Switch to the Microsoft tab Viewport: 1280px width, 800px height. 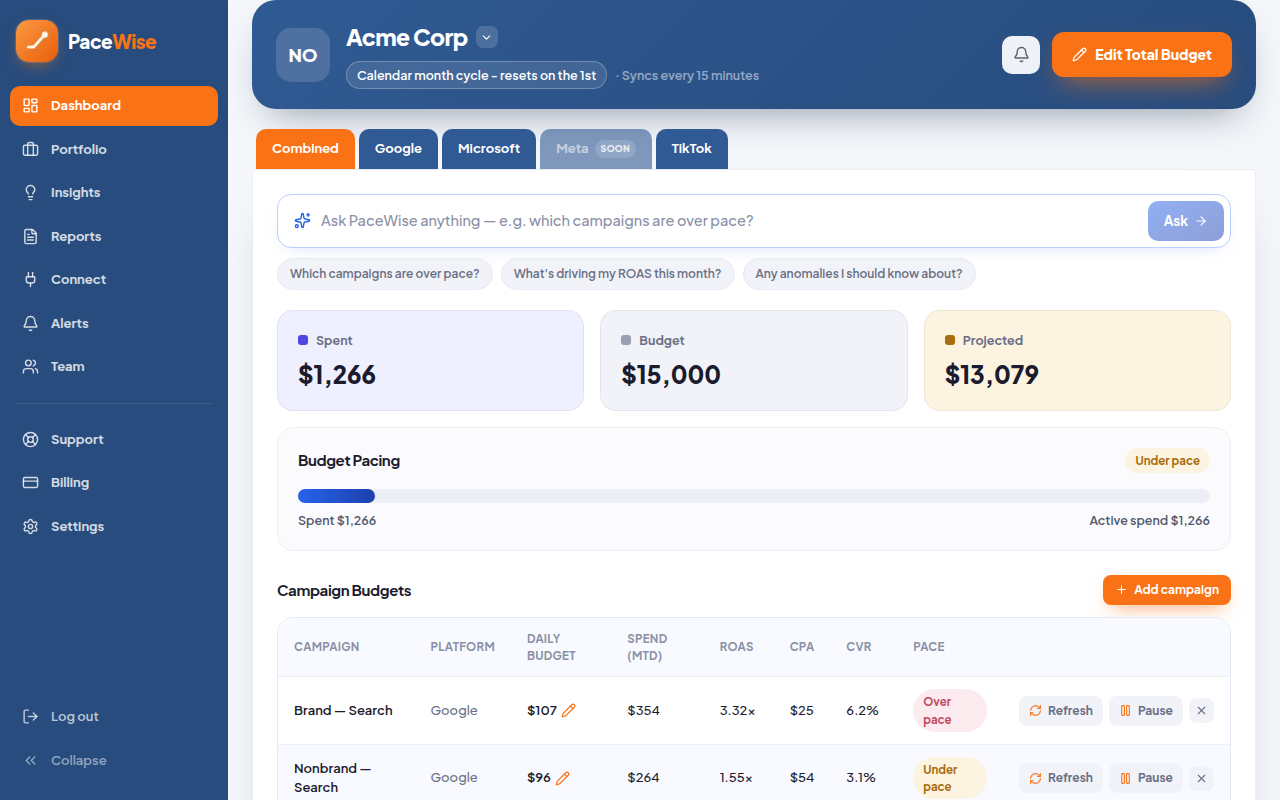[489, 149]
